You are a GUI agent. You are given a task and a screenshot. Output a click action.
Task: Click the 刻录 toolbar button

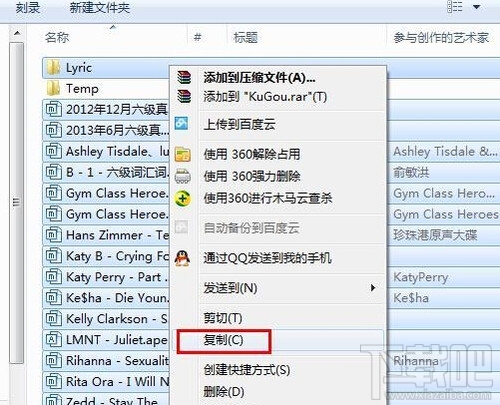tap(28, 8)
